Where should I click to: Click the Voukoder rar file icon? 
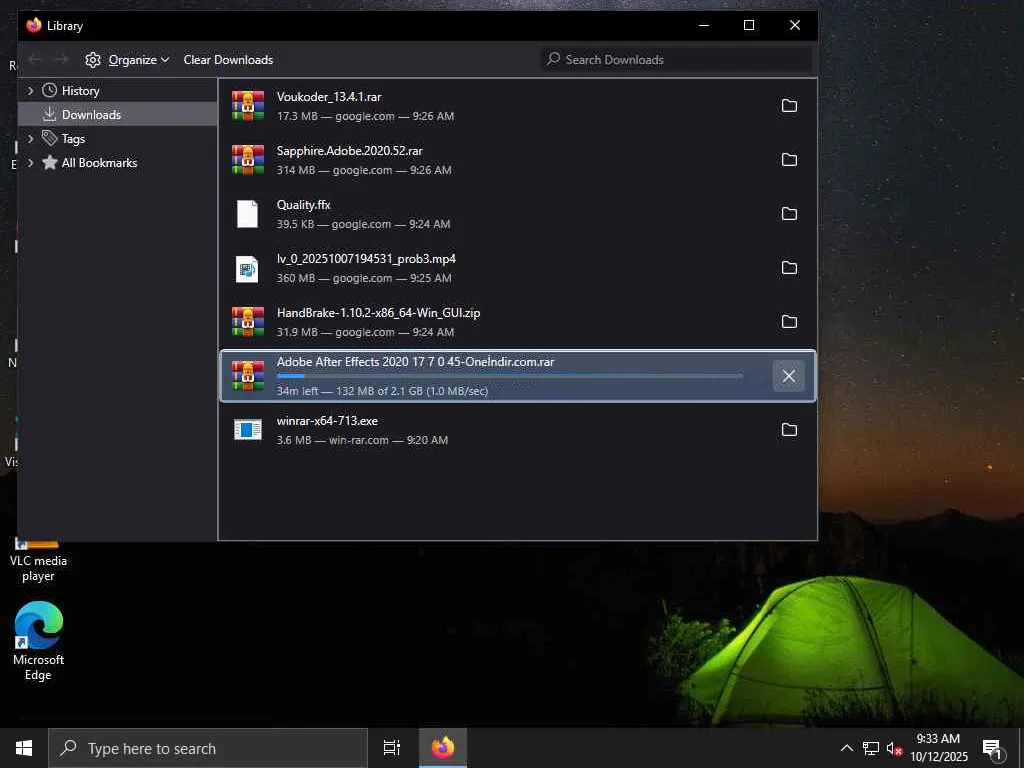[248, 106]
